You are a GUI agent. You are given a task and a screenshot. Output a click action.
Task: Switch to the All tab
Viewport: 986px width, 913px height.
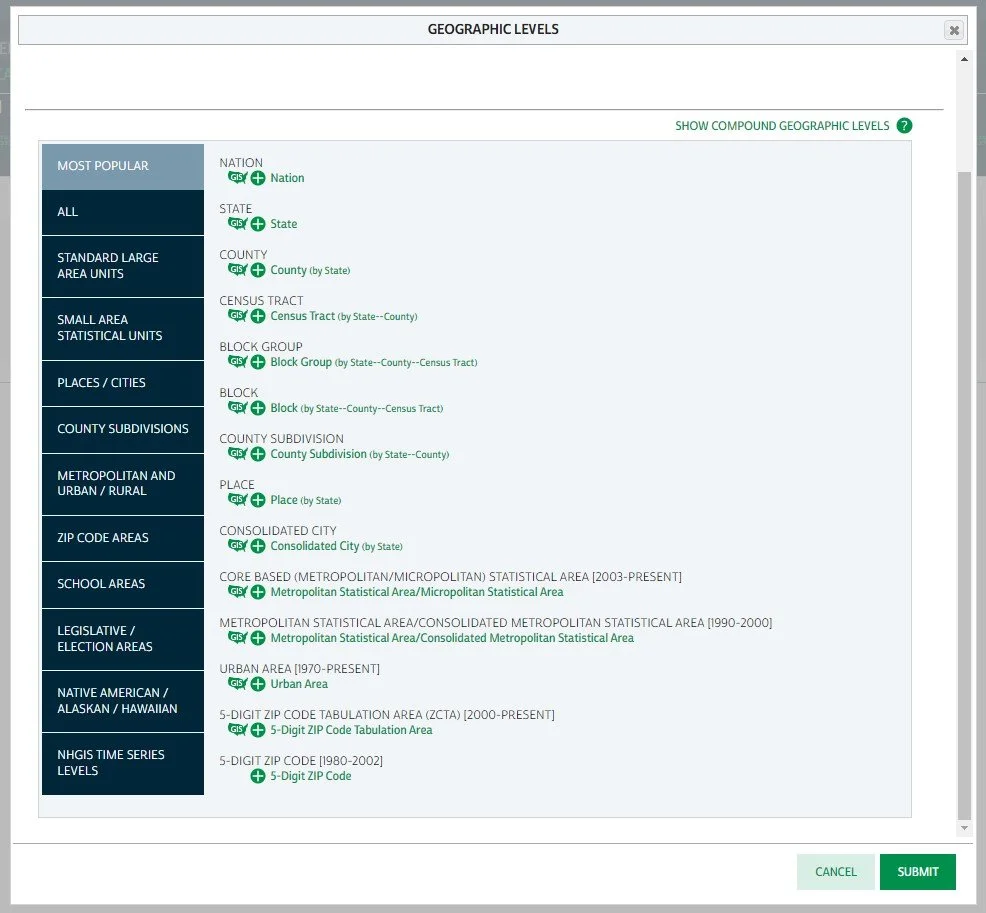pos(123,212)
